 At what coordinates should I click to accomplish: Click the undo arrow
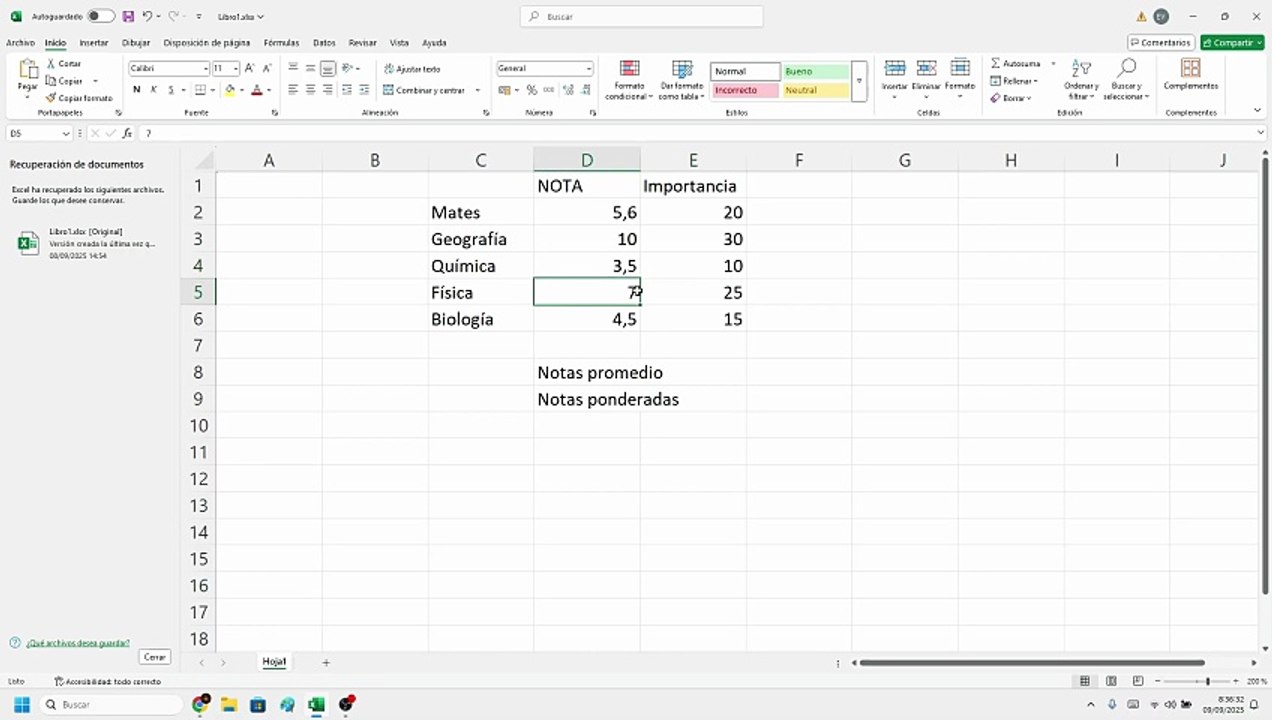click(147, 16)
